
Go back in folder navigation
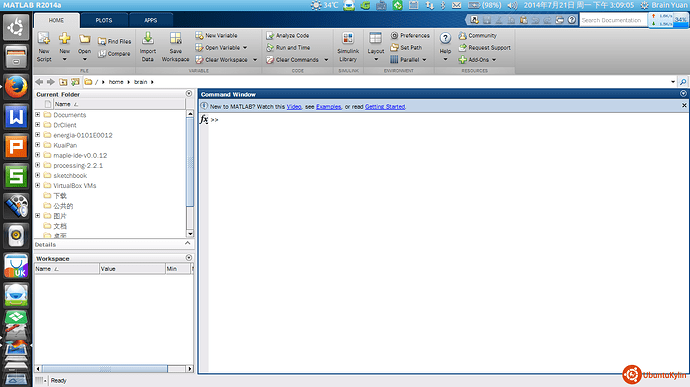point(39,82)
